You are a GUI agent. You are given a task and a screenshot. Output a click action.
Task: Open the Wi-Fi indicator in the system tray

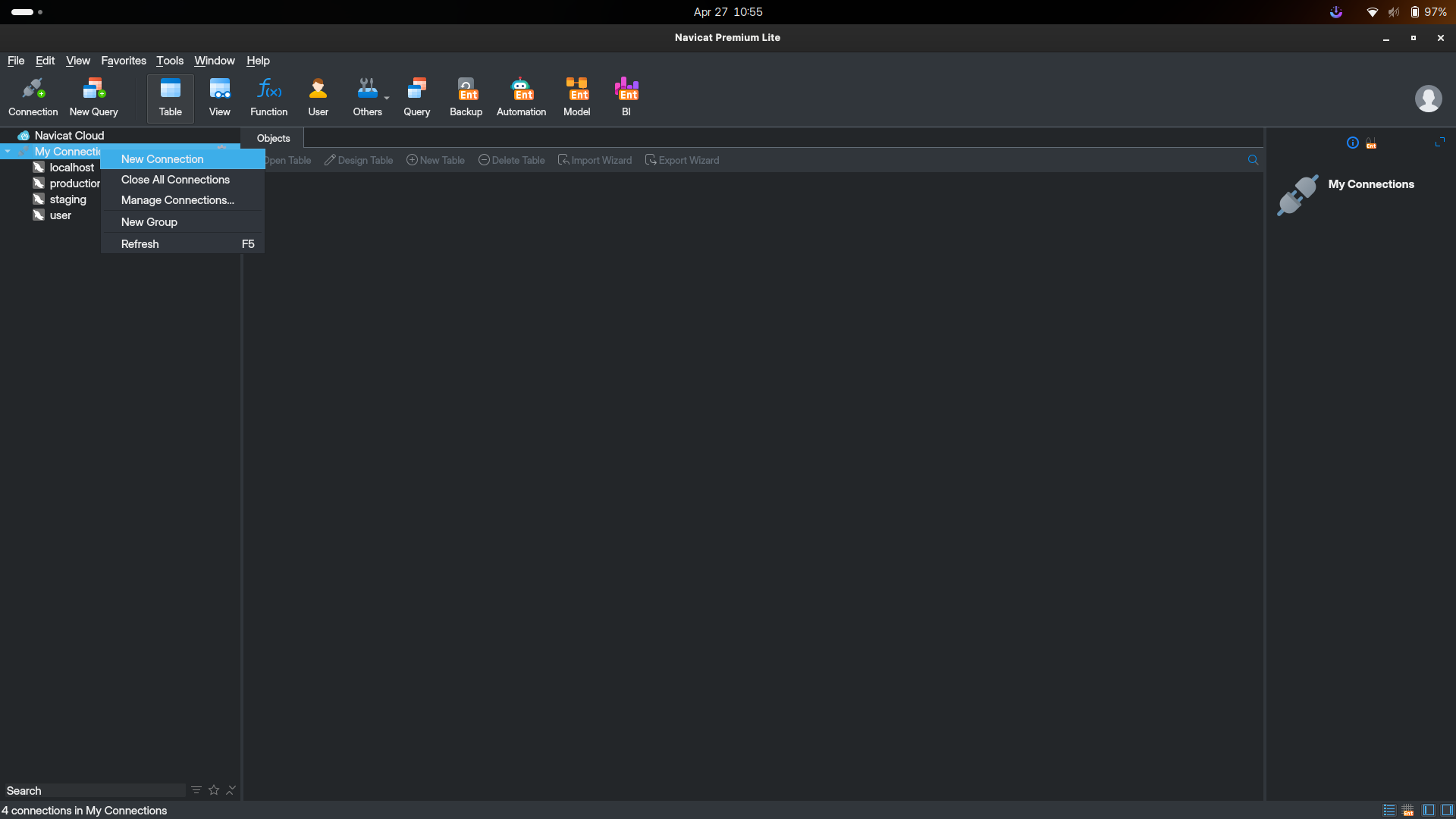pos(1373,12)
